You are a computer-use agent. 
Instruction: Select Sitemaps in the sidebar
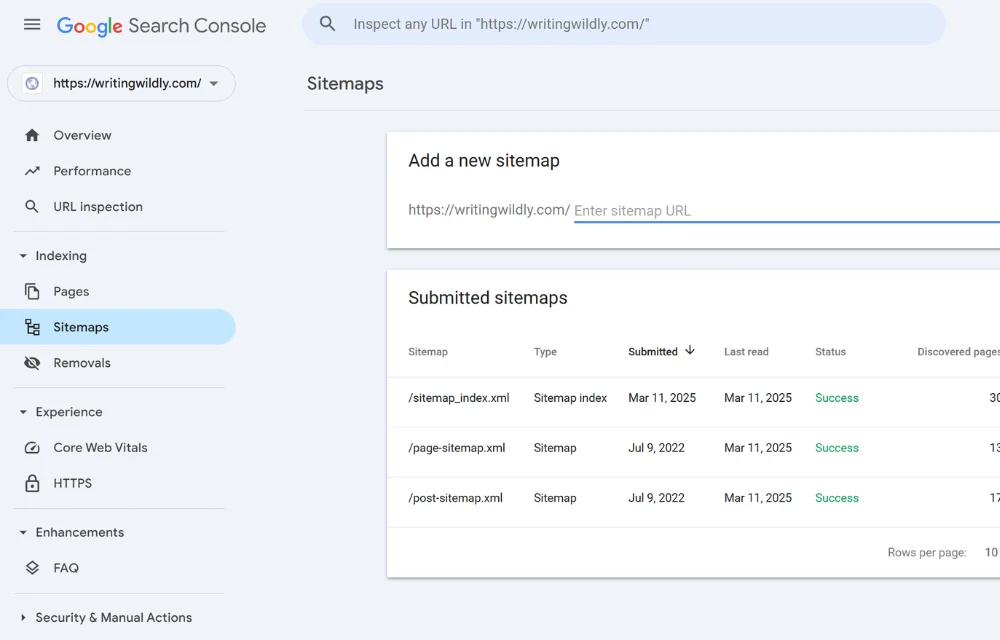(81, 326)
